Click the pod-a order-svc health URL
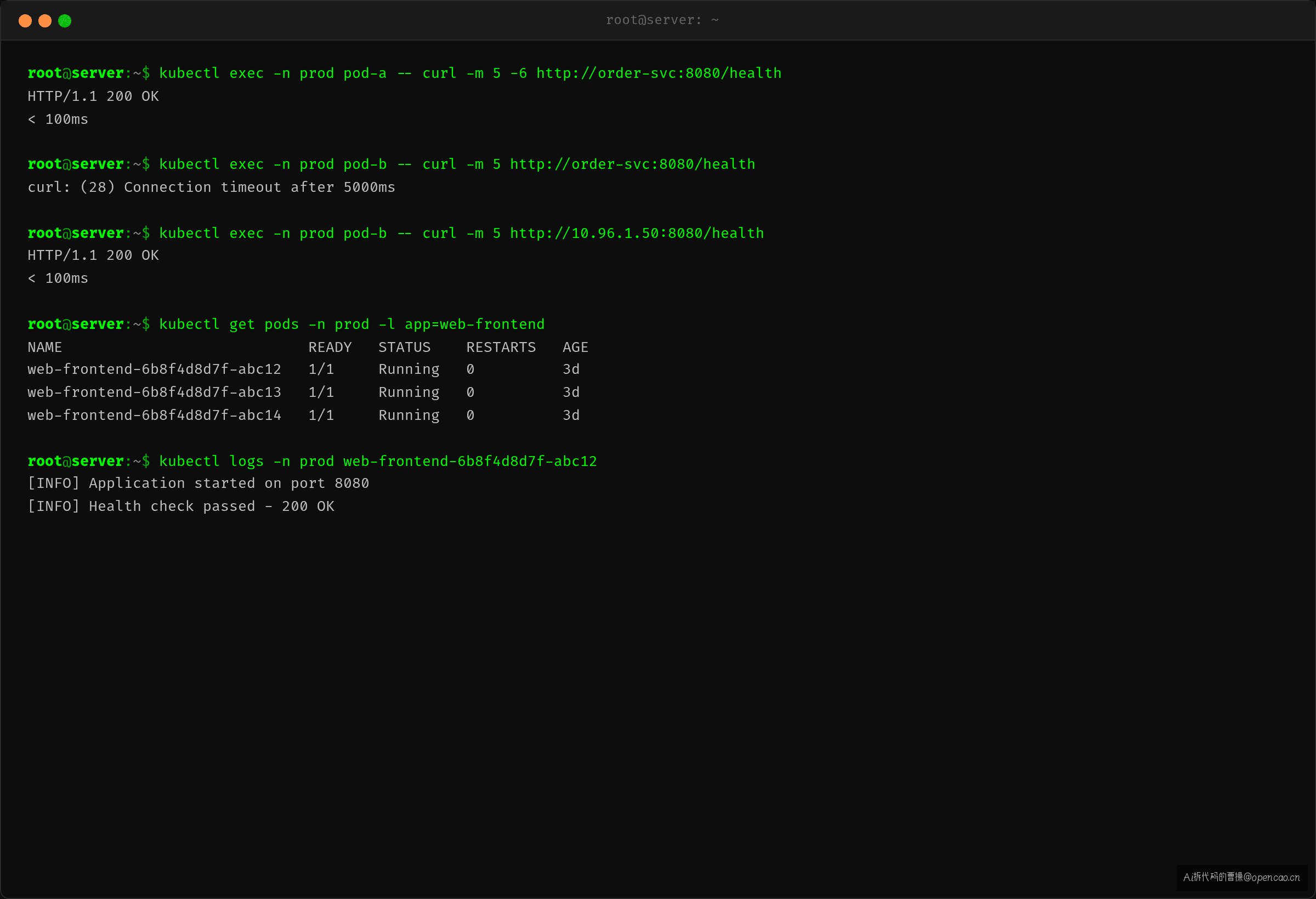The image size is (1316, 899). coord(659,73)
